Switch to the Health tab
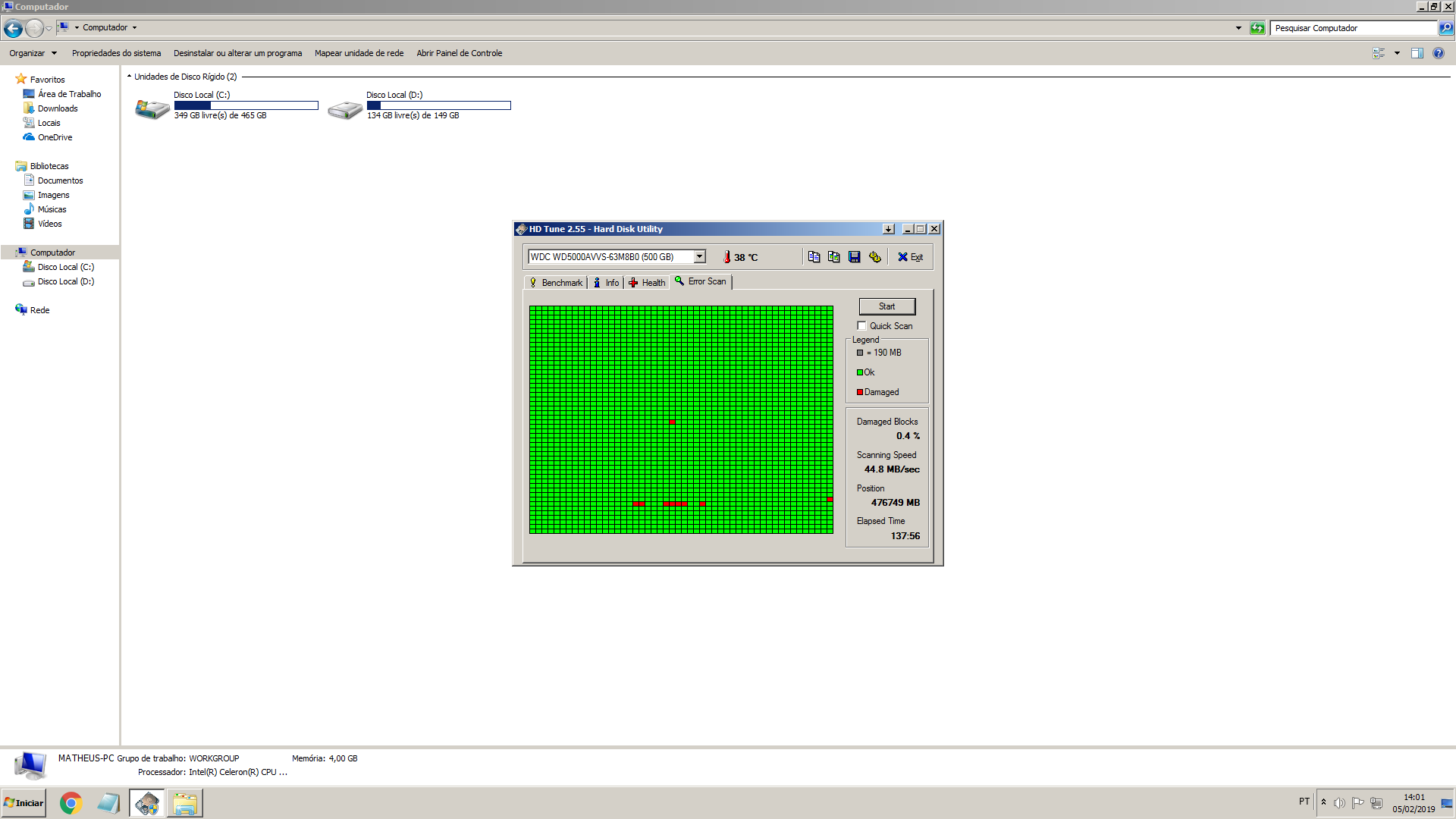 [647, 283]
